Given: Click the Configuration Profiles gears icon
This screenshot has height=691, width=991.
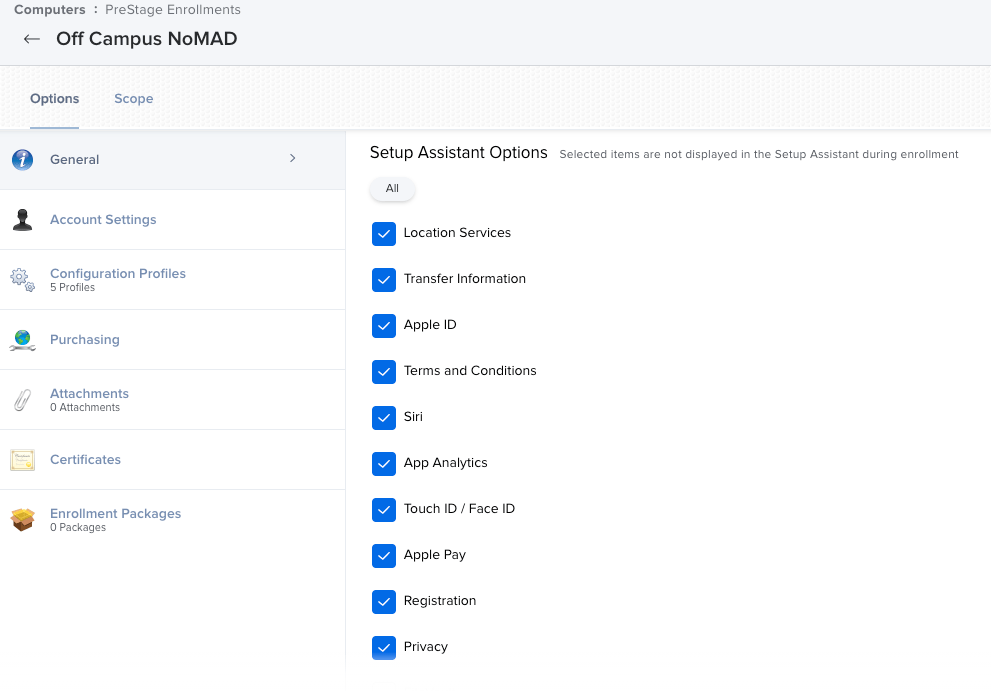Looking at the screenshot, I should click(22, 280).
